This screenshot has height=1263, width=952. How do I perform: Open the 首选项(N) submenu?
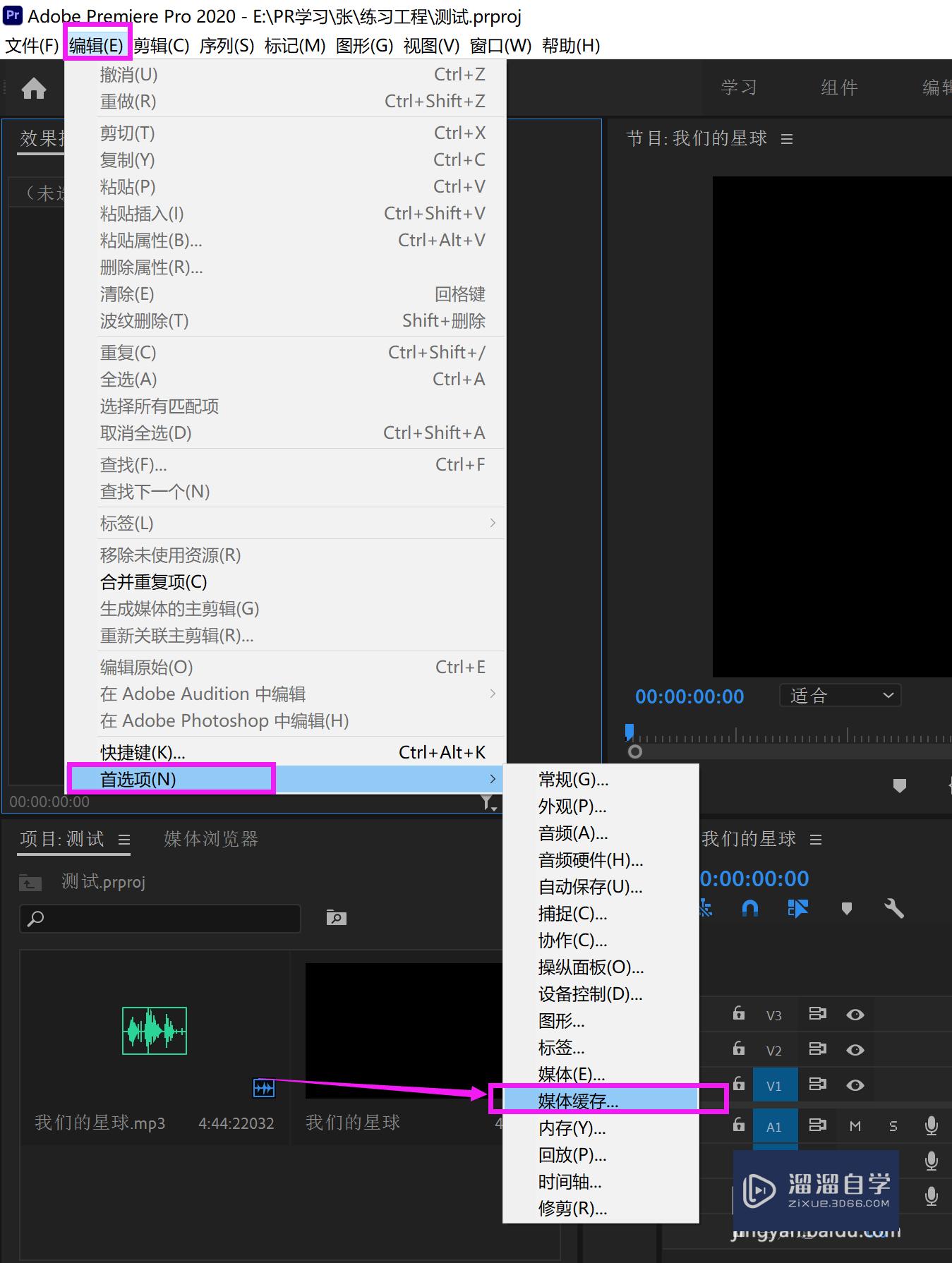coord(284,779)
